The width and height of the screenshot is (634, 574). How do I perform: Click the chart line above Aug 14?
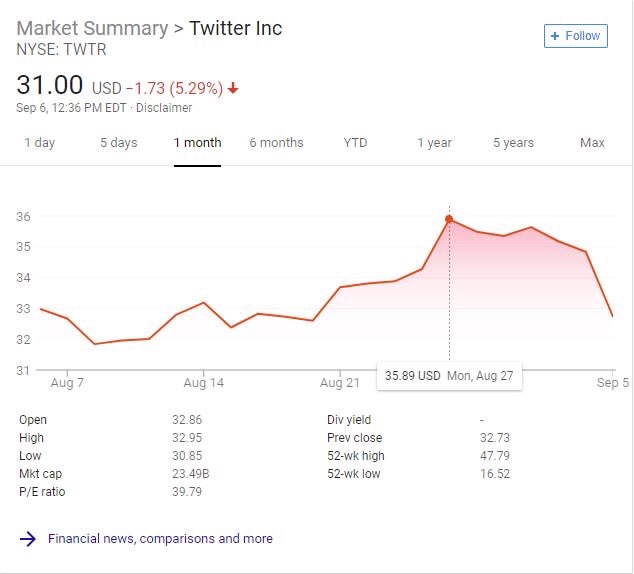pyautogui.click(x=204, y=302)
